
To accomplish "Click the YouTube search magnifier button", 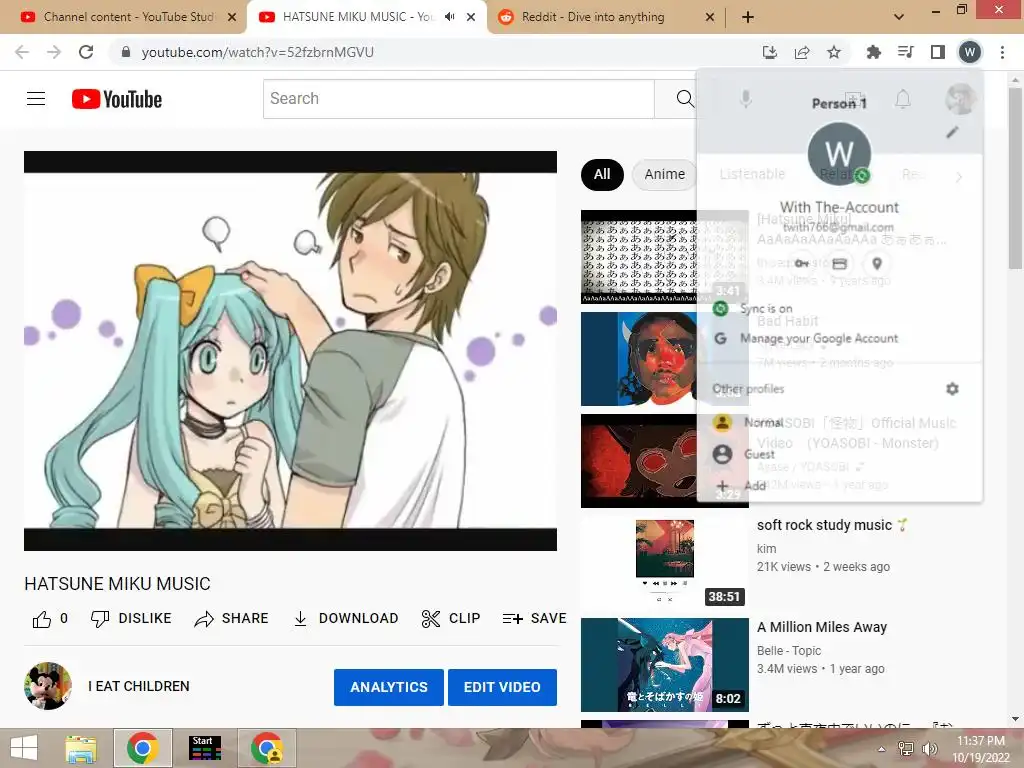I will click(x=684, y=99).
